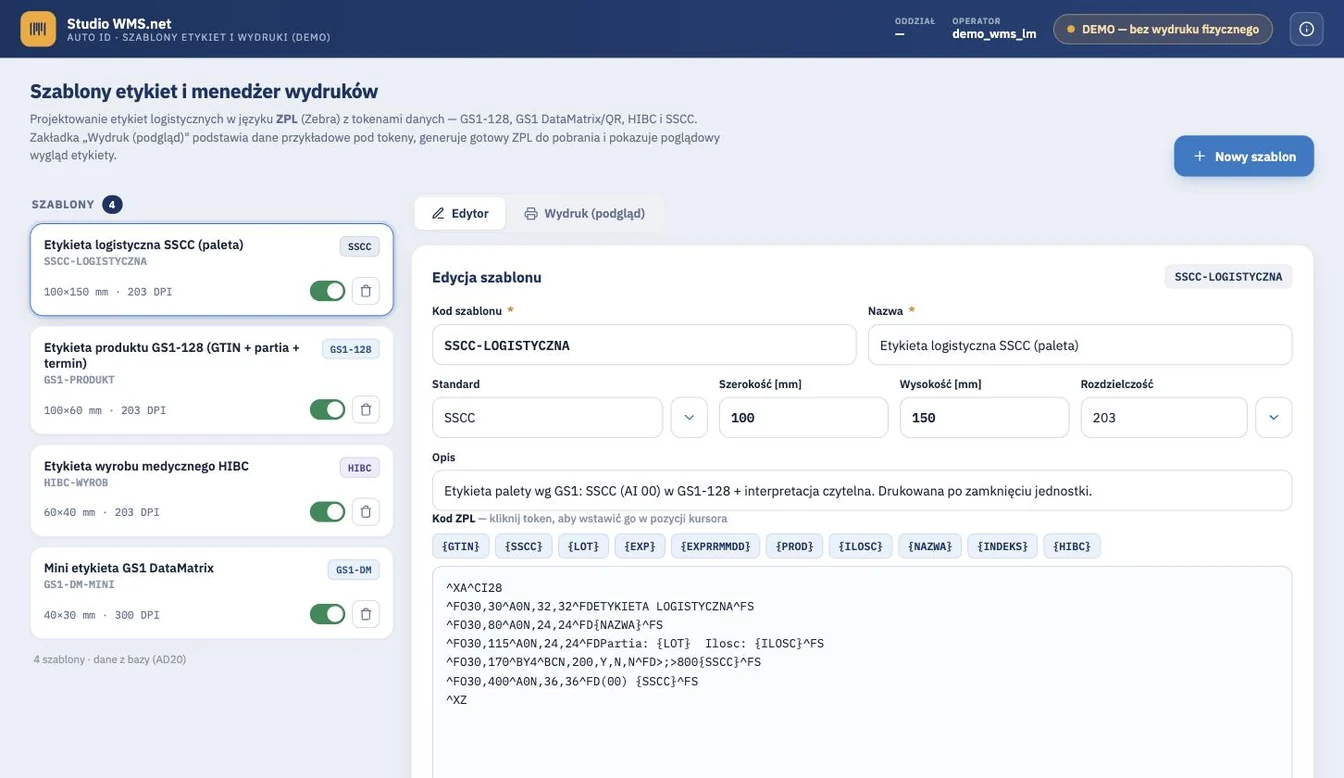Delete the GS1-DM-MINI template via trash icon

366,614
